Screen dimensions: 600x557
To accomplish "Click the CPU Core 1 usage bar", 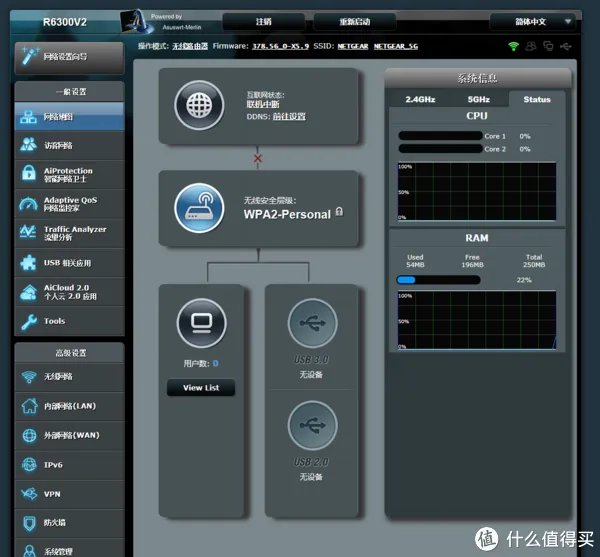I will coord(440,136).
